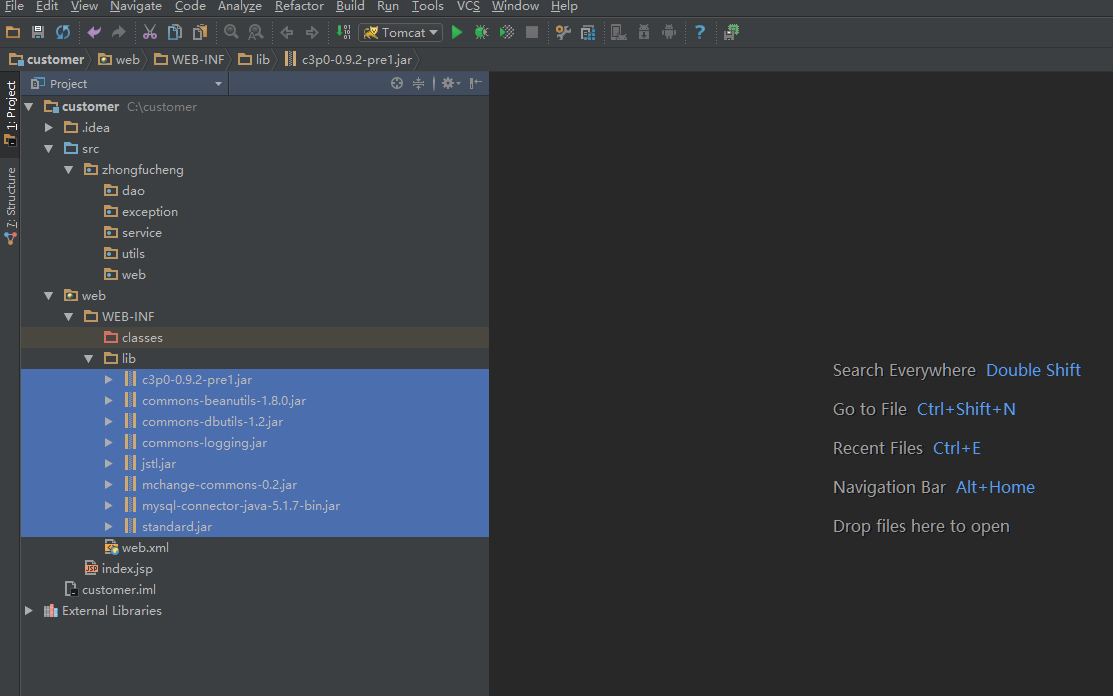Click the Navigate Back arrow
1113x696 pixels.
point(287,33)
